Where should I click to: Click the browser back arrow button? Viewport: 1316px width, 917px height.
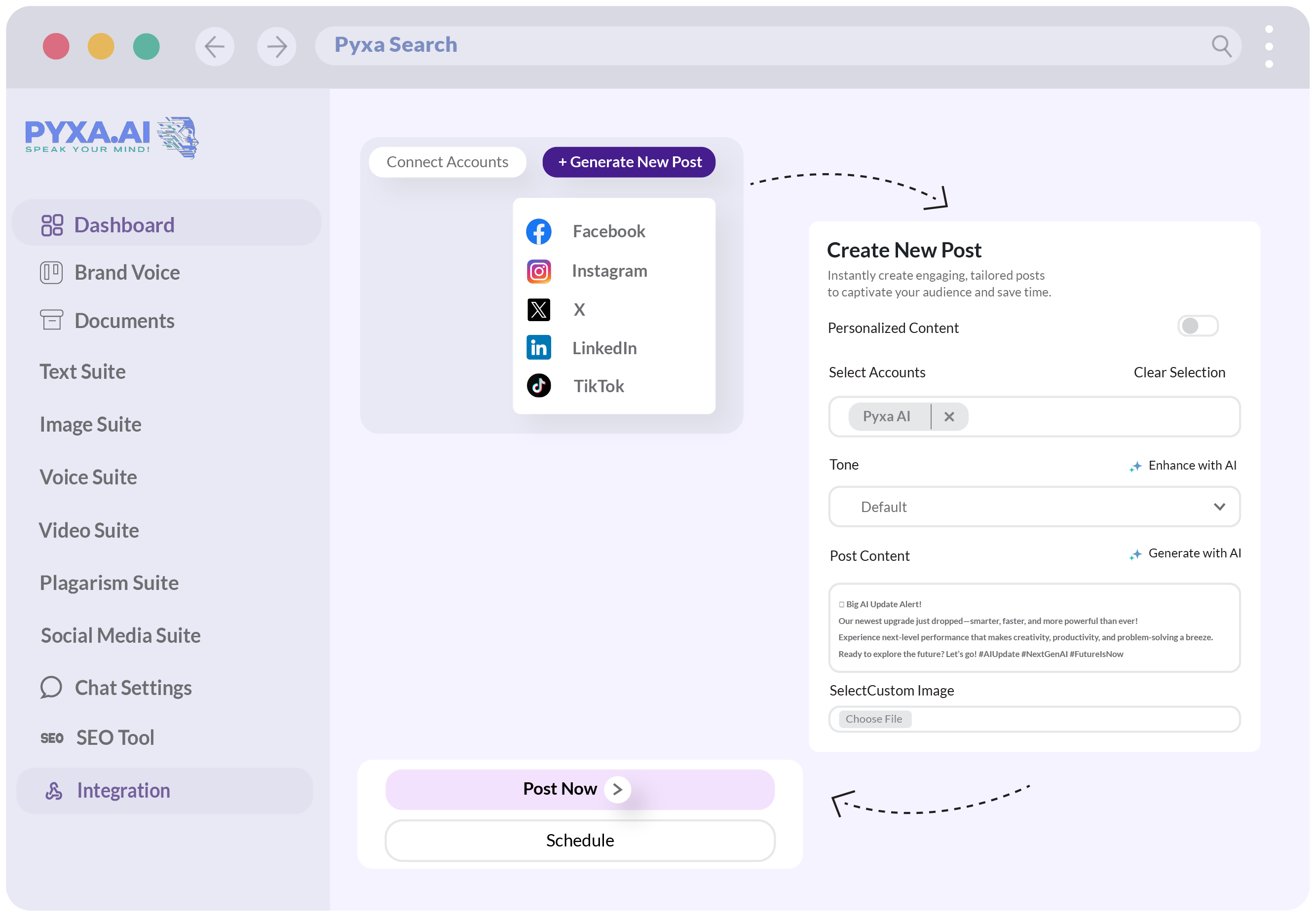point(214,46)
